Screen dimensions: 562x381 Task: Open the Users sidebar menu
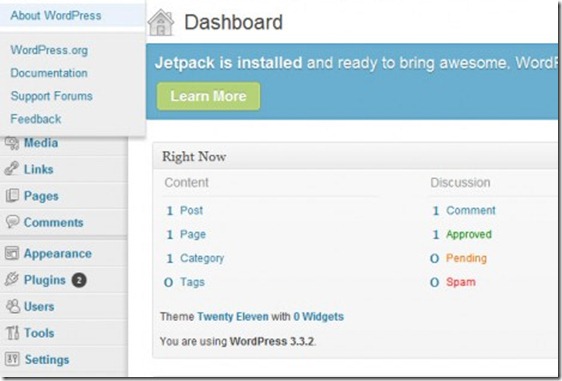click(39, 307)
